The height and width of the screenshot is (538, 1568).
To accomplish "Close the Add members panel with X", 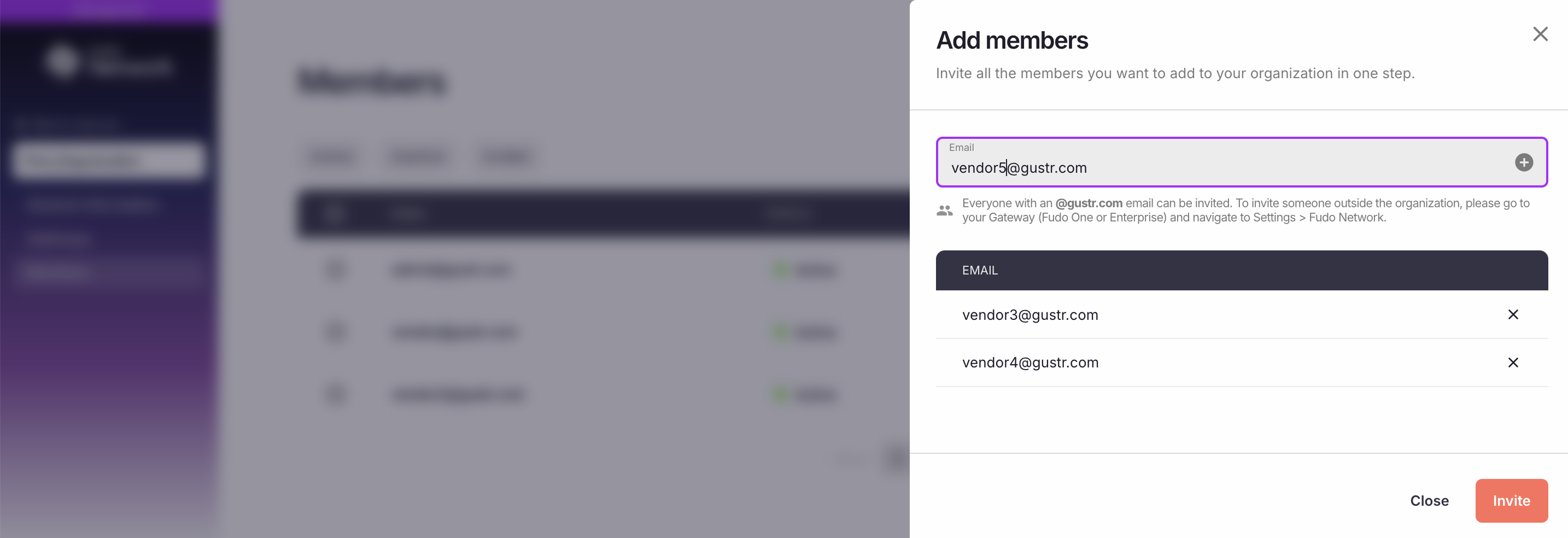I will point(1540,34).
